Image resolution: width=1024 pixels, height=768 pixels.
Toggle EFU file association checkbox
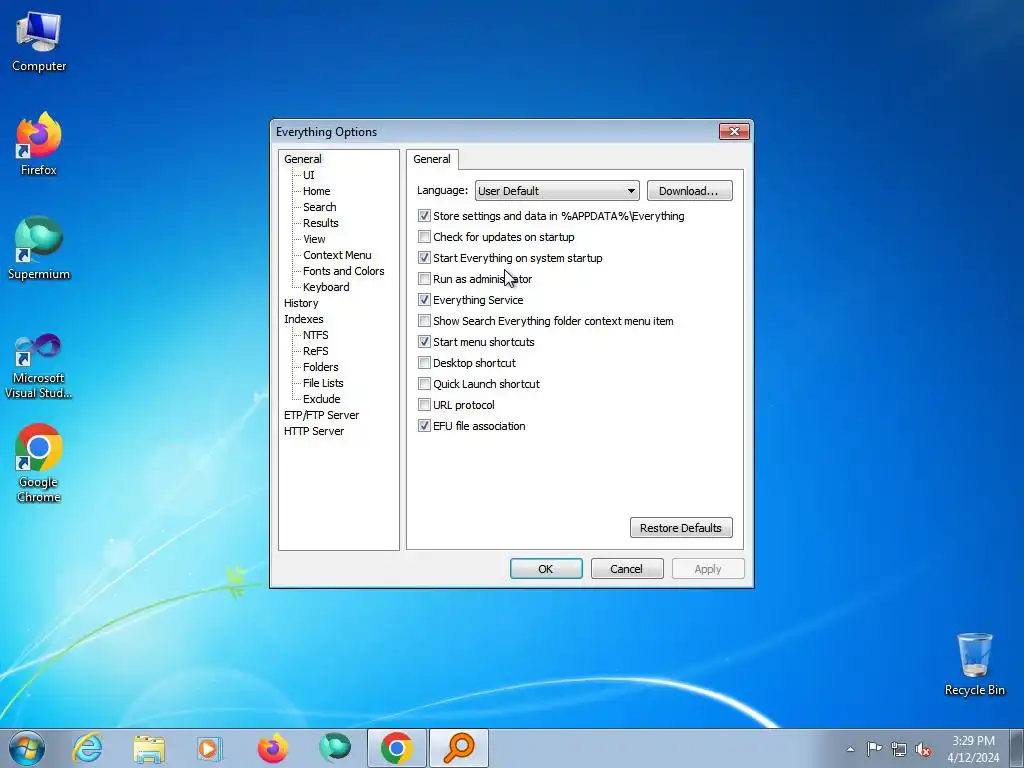tap(424, 426)
